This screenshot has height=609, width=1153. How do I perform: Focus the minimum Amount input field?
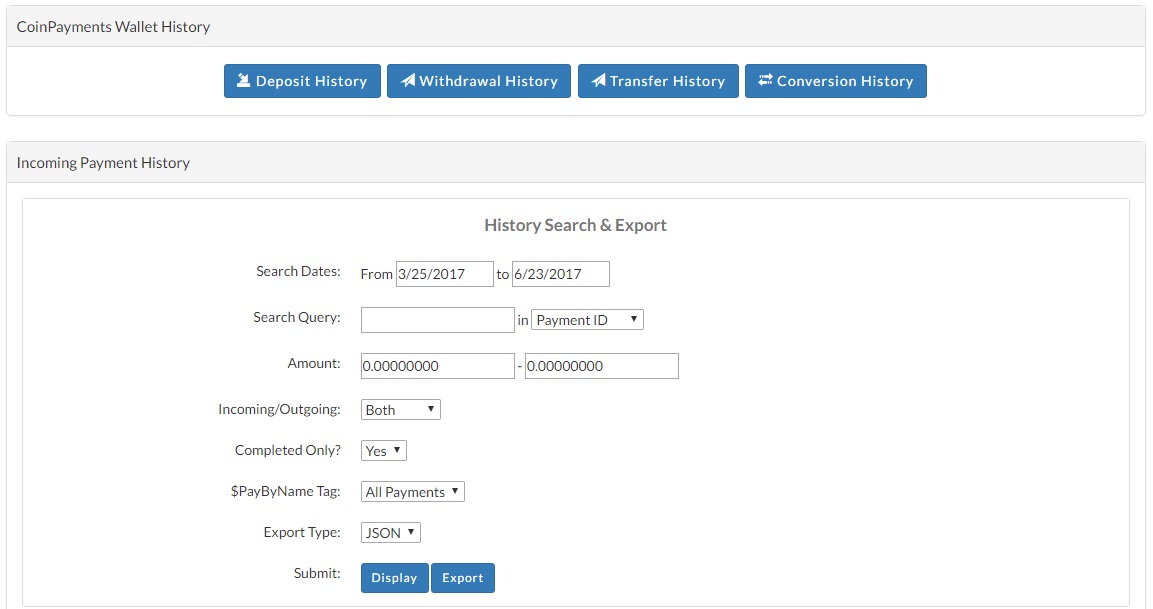pos(437,366)
